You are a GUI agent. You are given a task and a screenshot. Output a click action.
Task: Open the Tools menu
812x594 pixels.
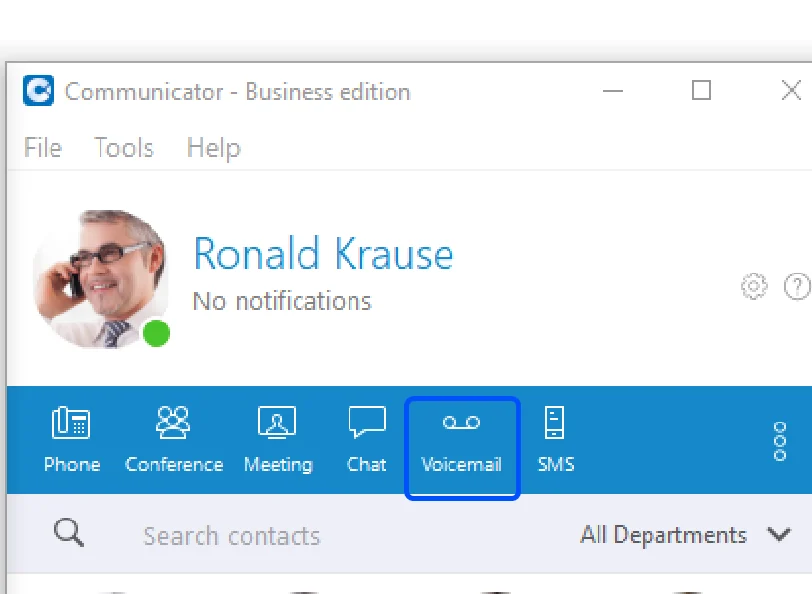tap(124, 148)
